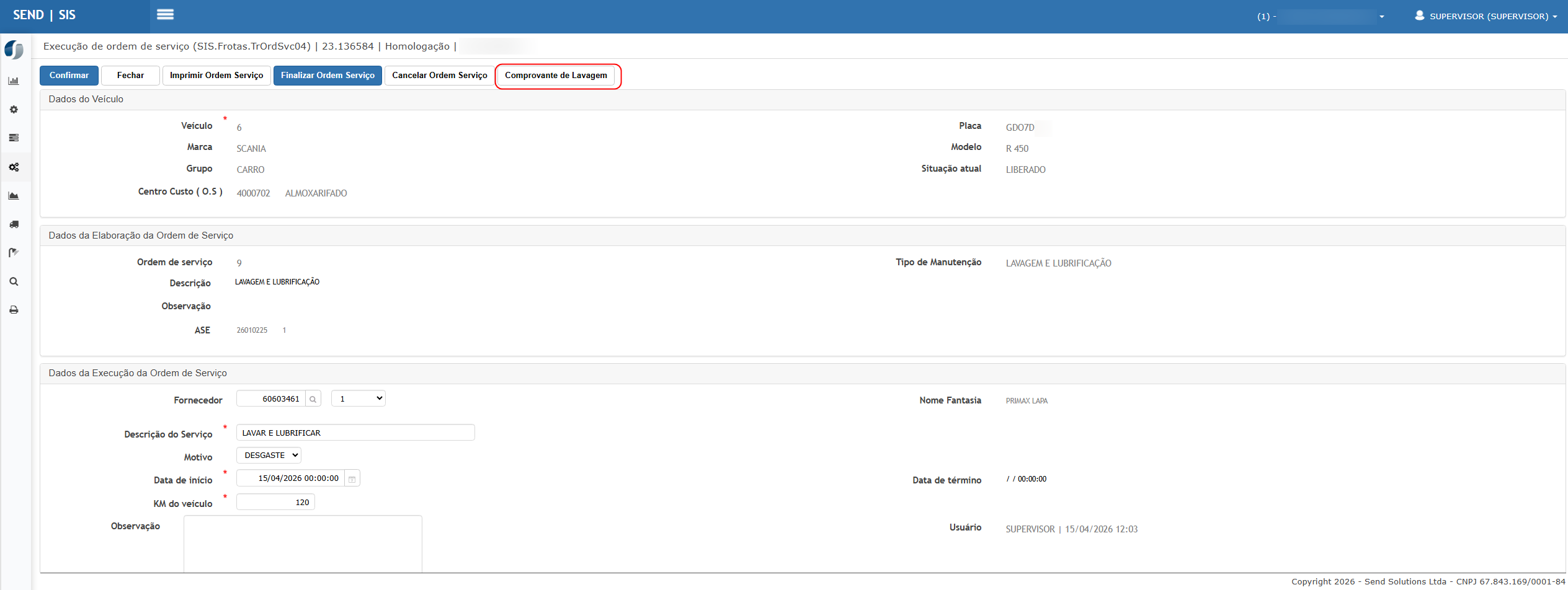Click the multiple gears sidebar icon

pos(14,167)
